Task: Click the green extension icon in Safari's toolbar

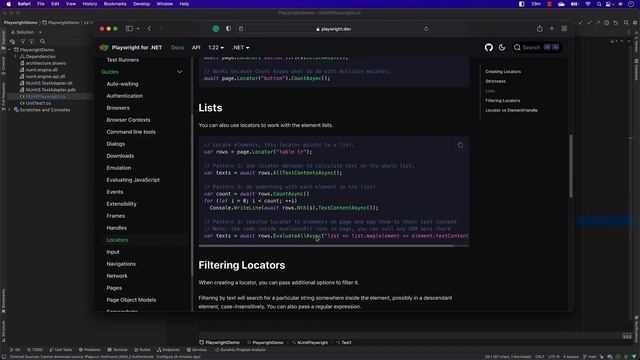Action: coord(216,29)
